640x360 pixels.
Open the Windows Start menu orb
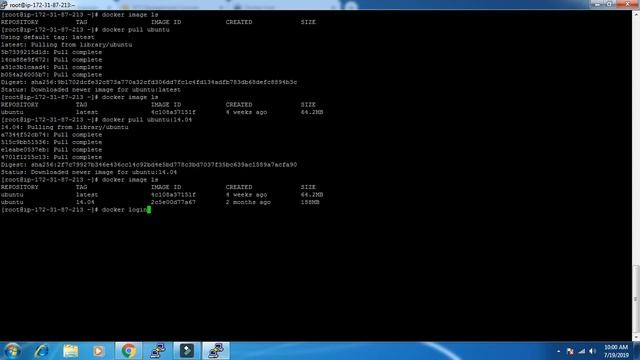[12, 351]
